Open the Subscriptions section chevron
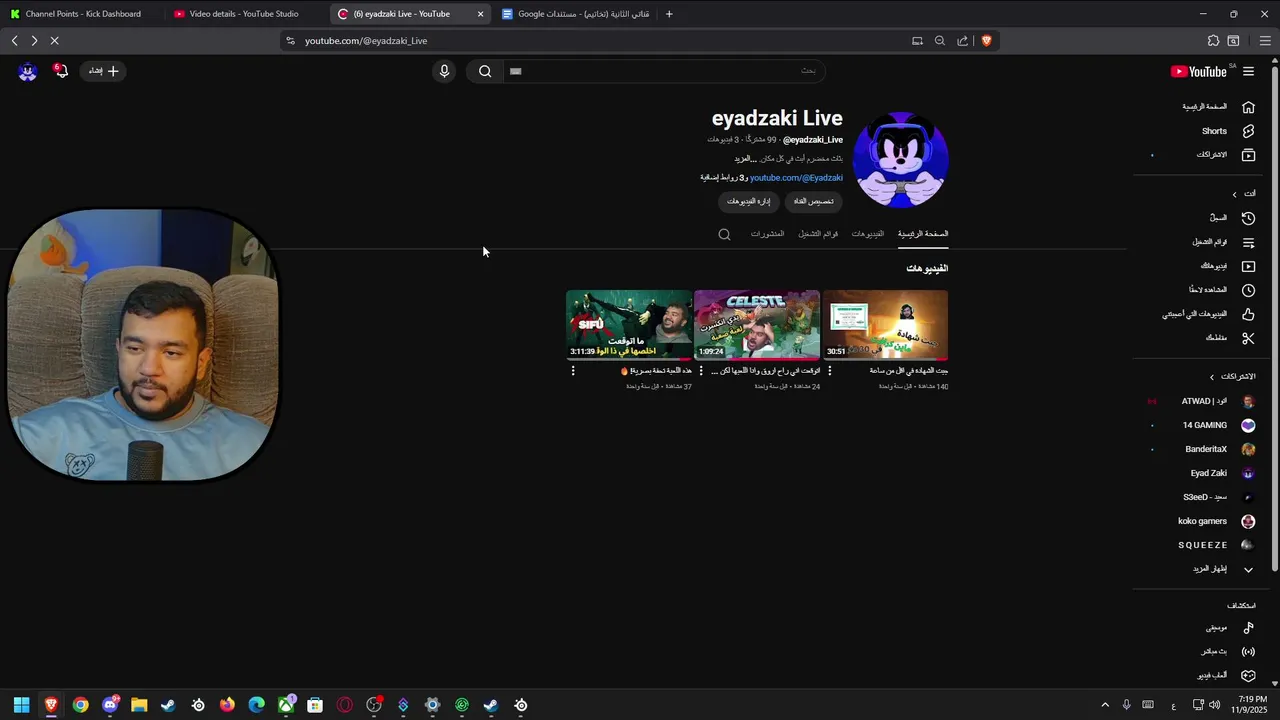The image size is (1280, 720). 1213,377
